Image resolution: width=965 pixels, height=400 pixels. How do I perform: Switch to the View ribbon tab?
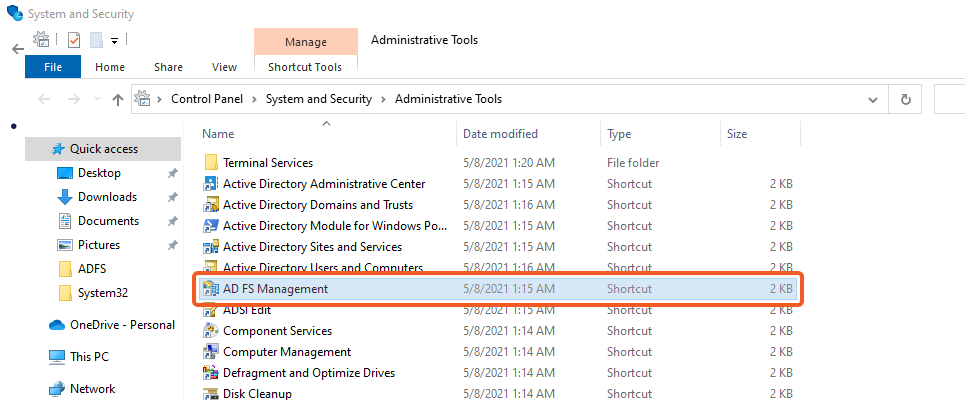pos(225,67)
